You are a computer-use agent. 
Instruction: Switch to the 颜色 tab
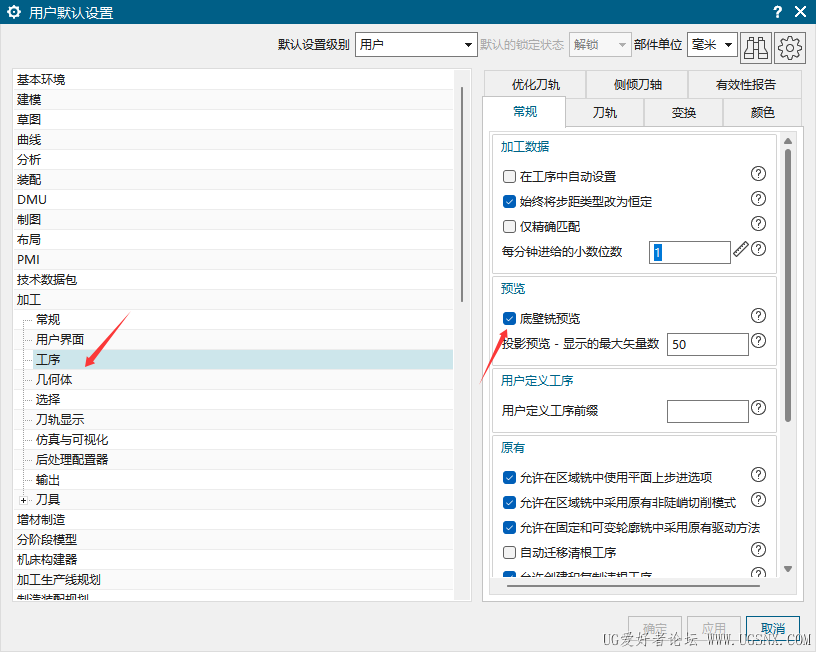tap(763, 112)
